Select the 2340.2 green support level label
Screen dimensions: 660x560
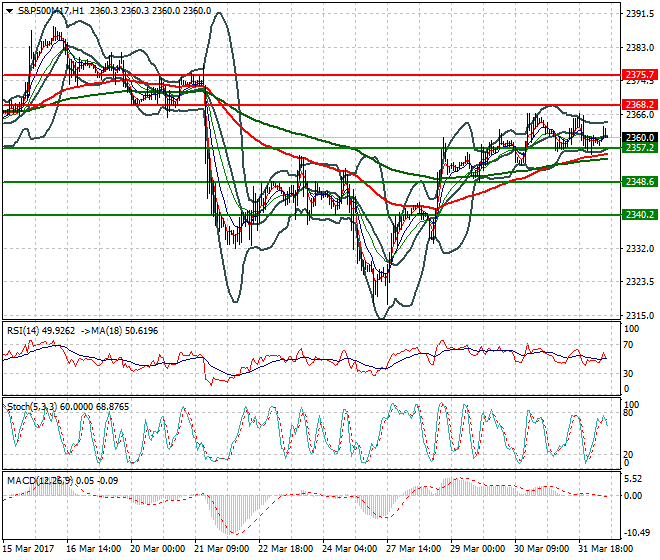639,215
